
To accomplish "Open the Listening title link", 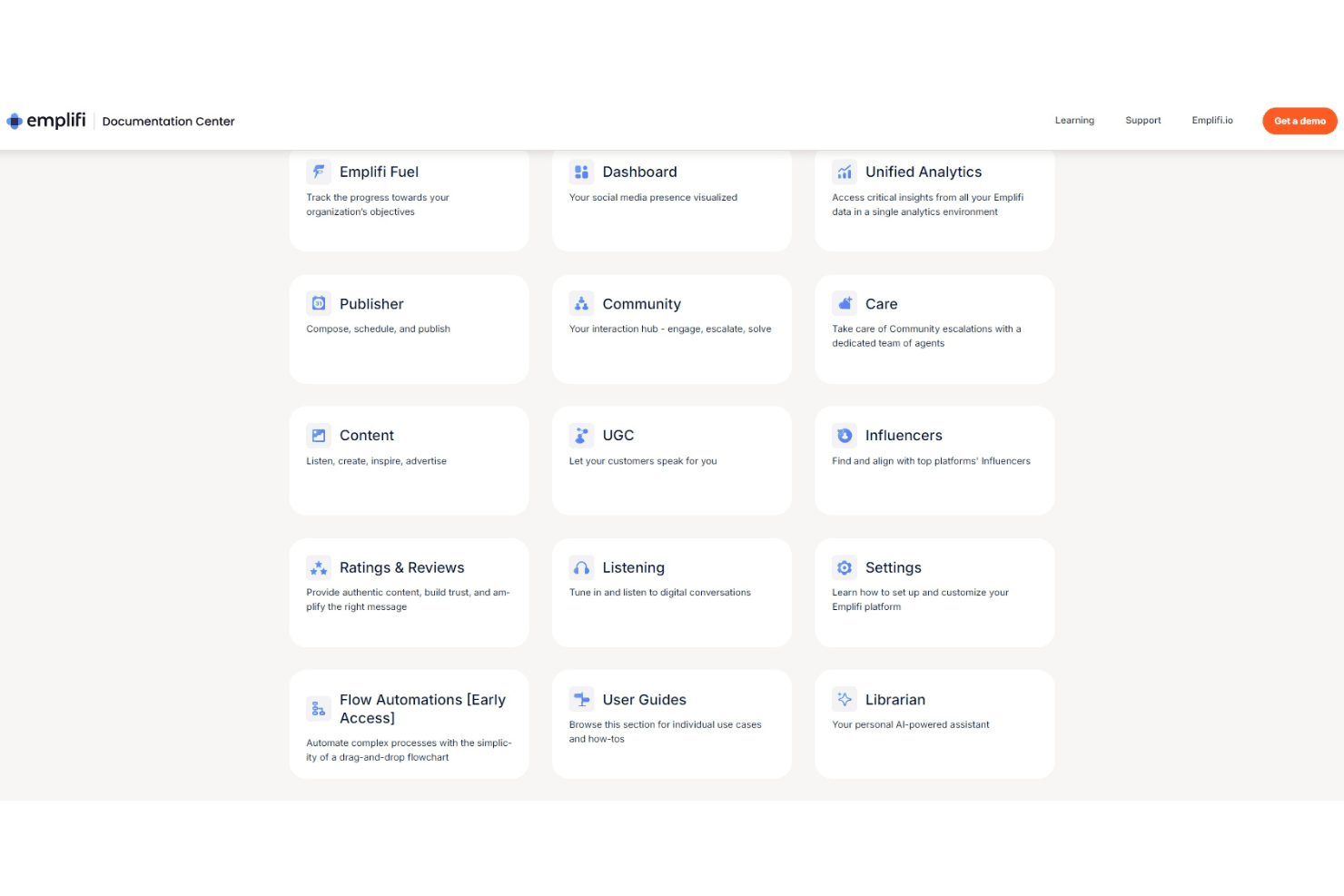I will tap(633, 568).
